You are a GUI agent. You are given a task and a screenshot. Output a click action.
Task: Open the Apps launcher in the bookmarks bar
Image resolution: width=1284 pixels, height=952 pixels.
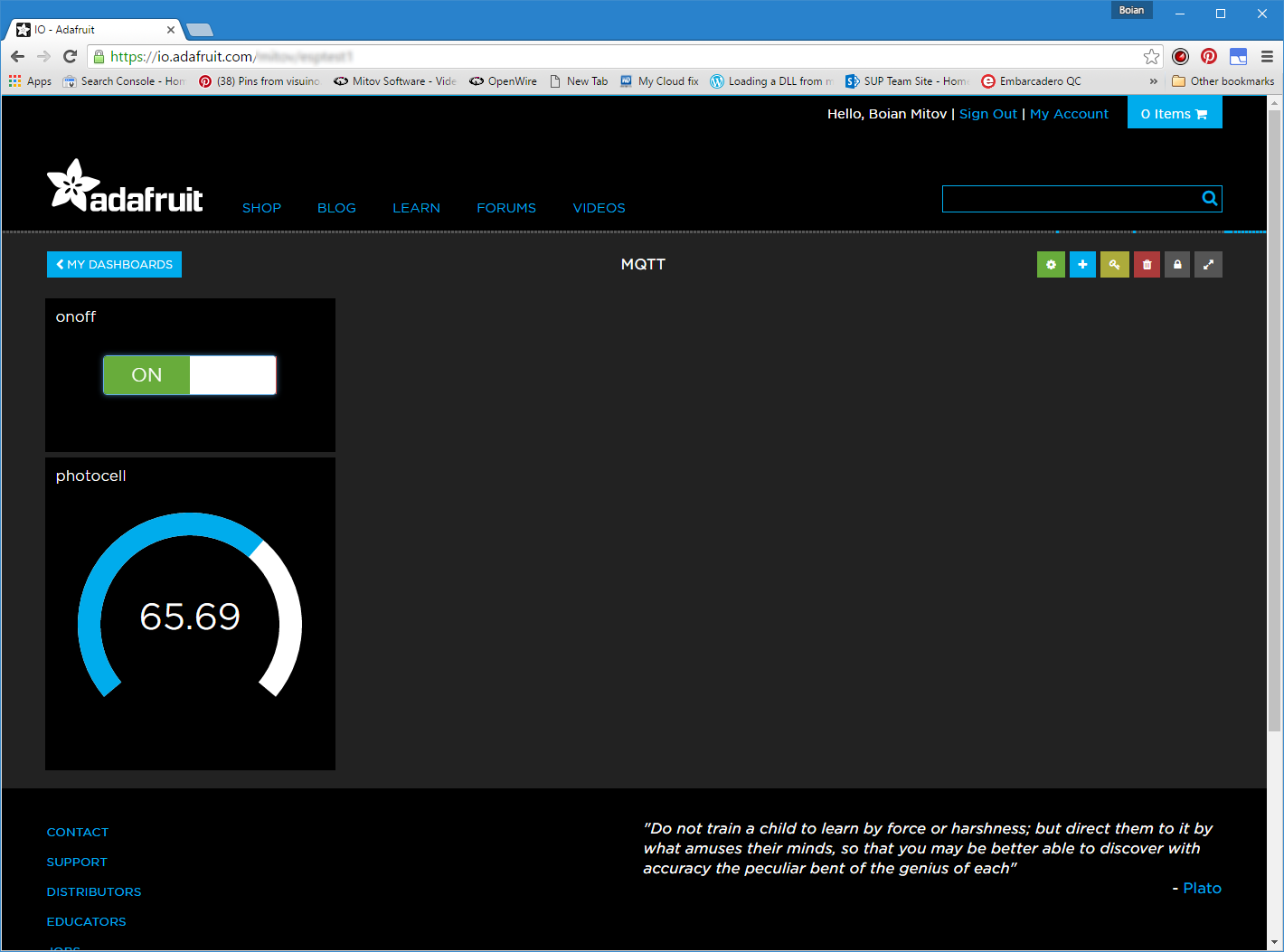point(14,80)
